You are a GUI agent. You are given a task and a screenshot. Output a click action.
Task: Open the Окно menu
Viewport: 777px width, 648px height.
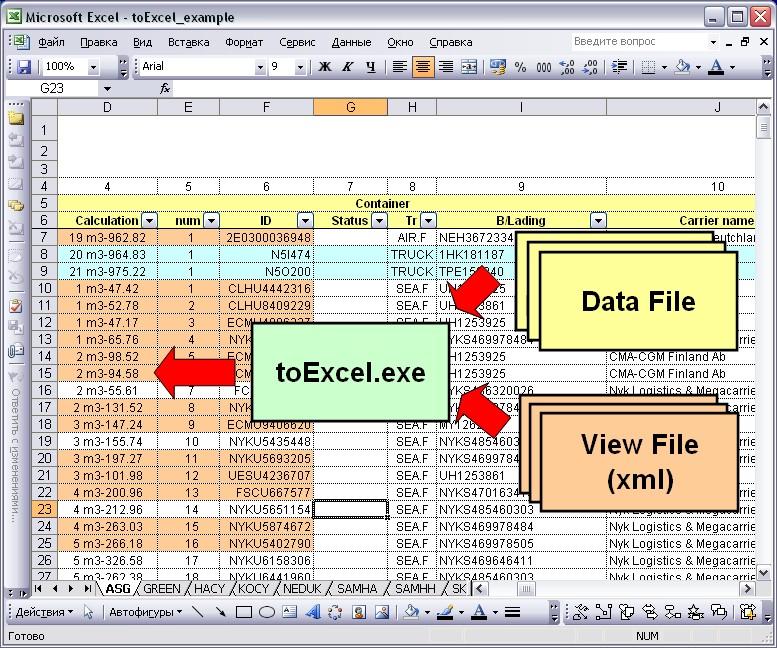click(x=400, y=42)
